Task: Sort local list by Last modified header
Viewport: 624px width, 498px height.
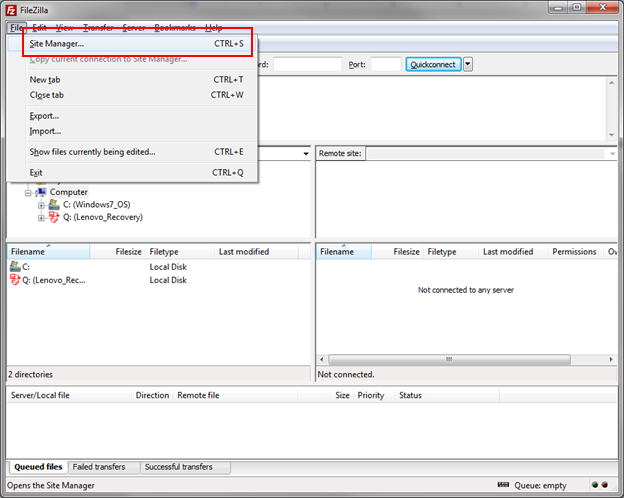Action: click(256, 252)
